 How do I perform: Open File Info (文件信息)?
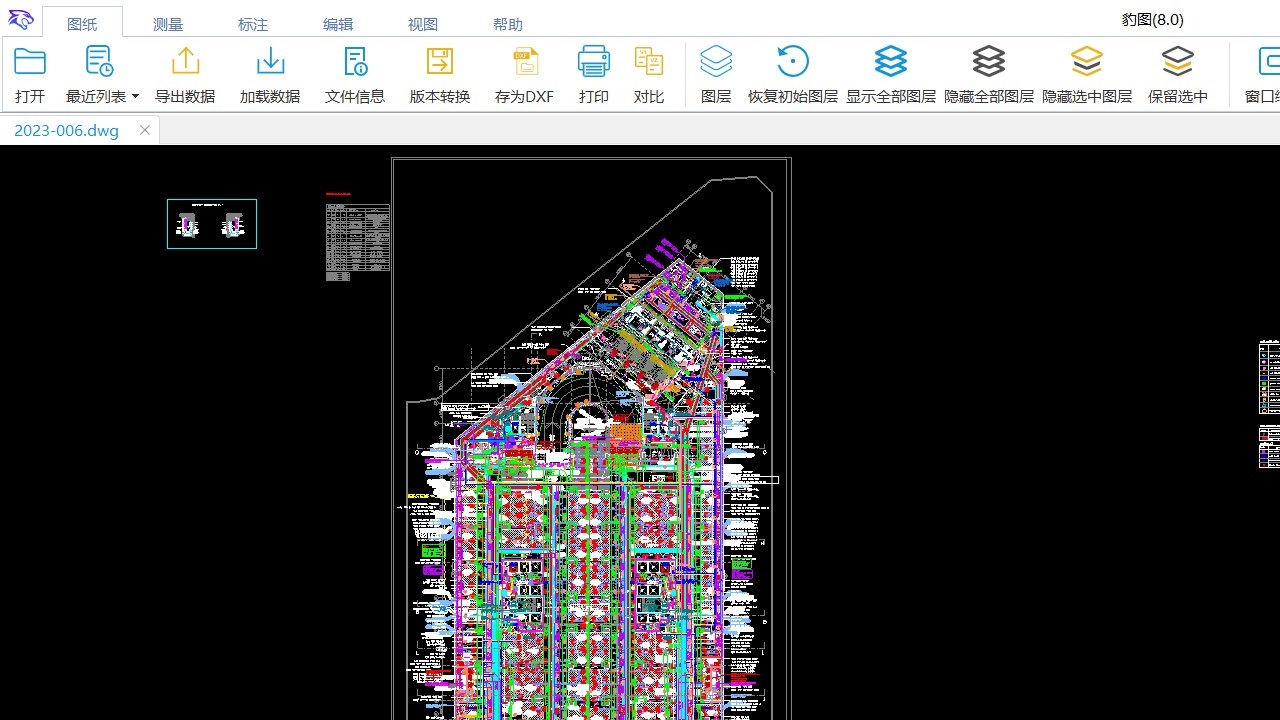tap(355, 62)
